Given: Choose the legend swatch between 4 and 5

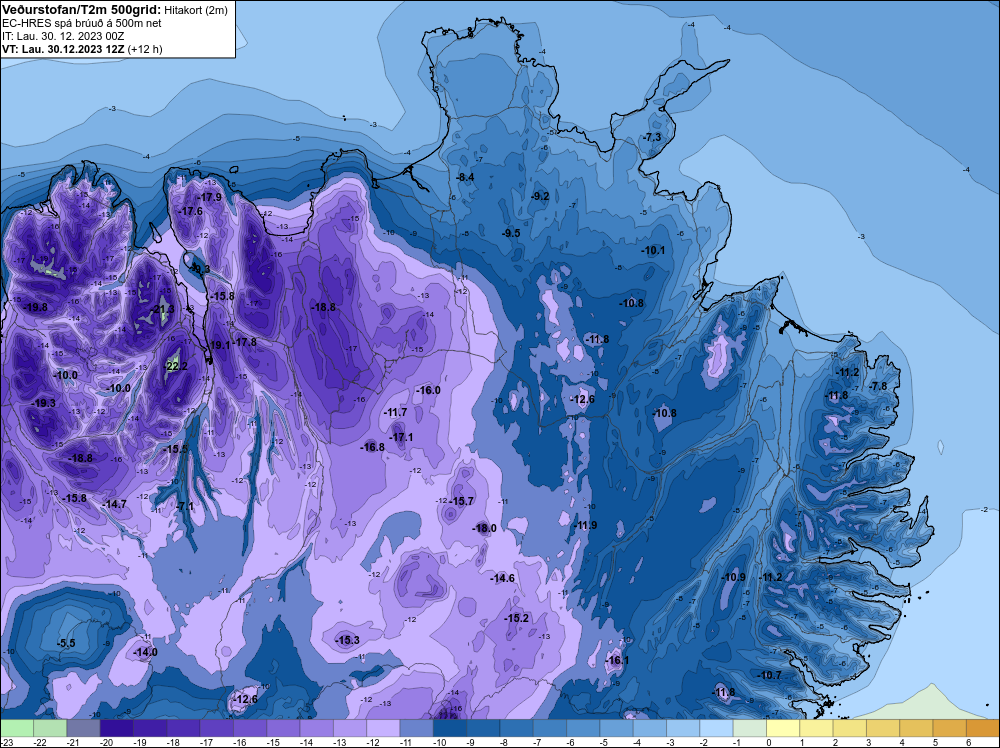Looking at the screenshot, I should pos(916,728).
